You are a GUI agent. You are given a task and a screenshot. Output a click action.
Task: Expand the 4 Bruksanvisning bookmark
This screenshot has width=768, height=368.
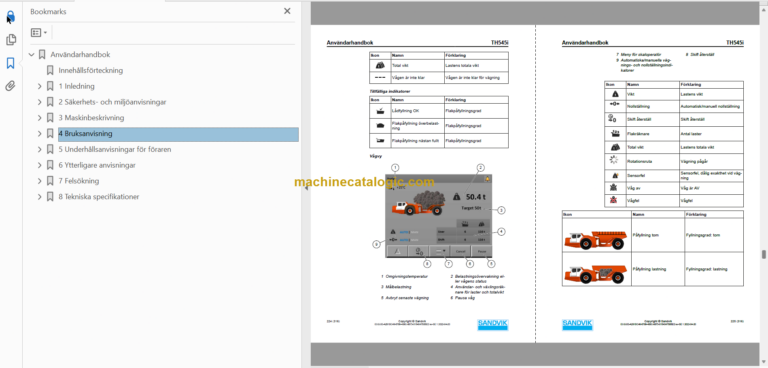(40, 133)
